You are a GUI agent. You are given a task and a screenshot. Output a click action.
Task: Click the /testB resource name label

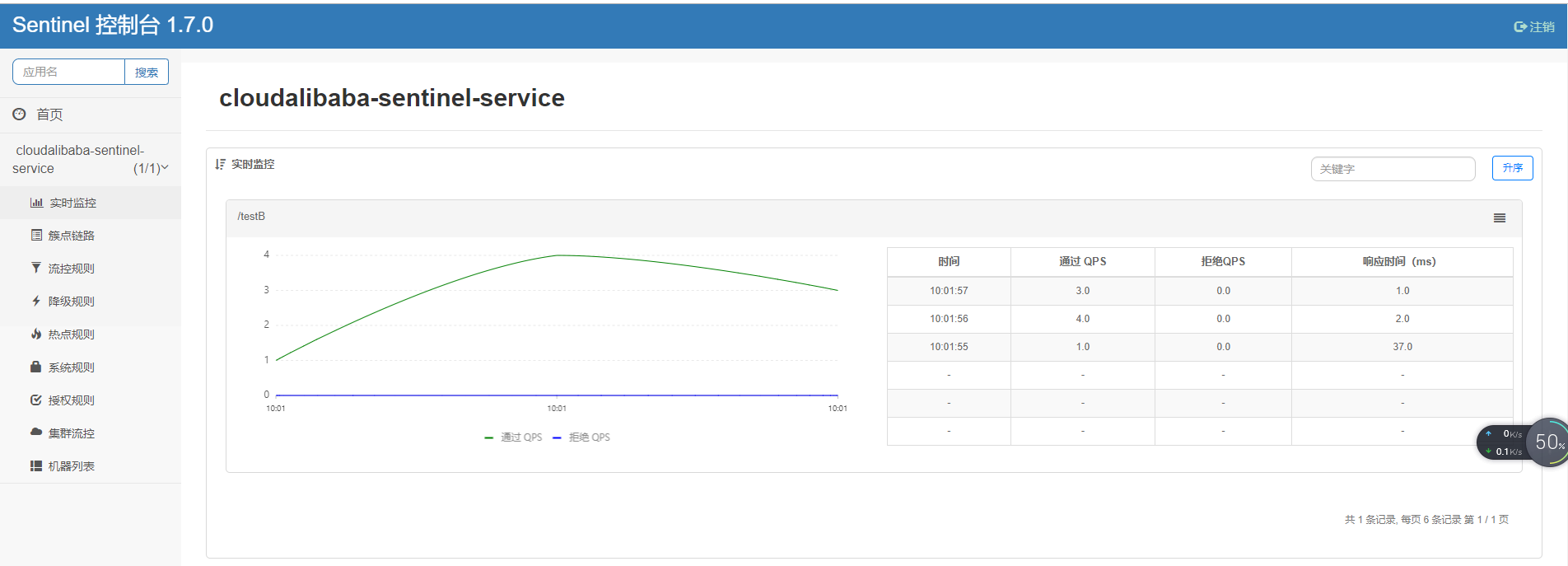pyautogui.click(x=251, y=217)
